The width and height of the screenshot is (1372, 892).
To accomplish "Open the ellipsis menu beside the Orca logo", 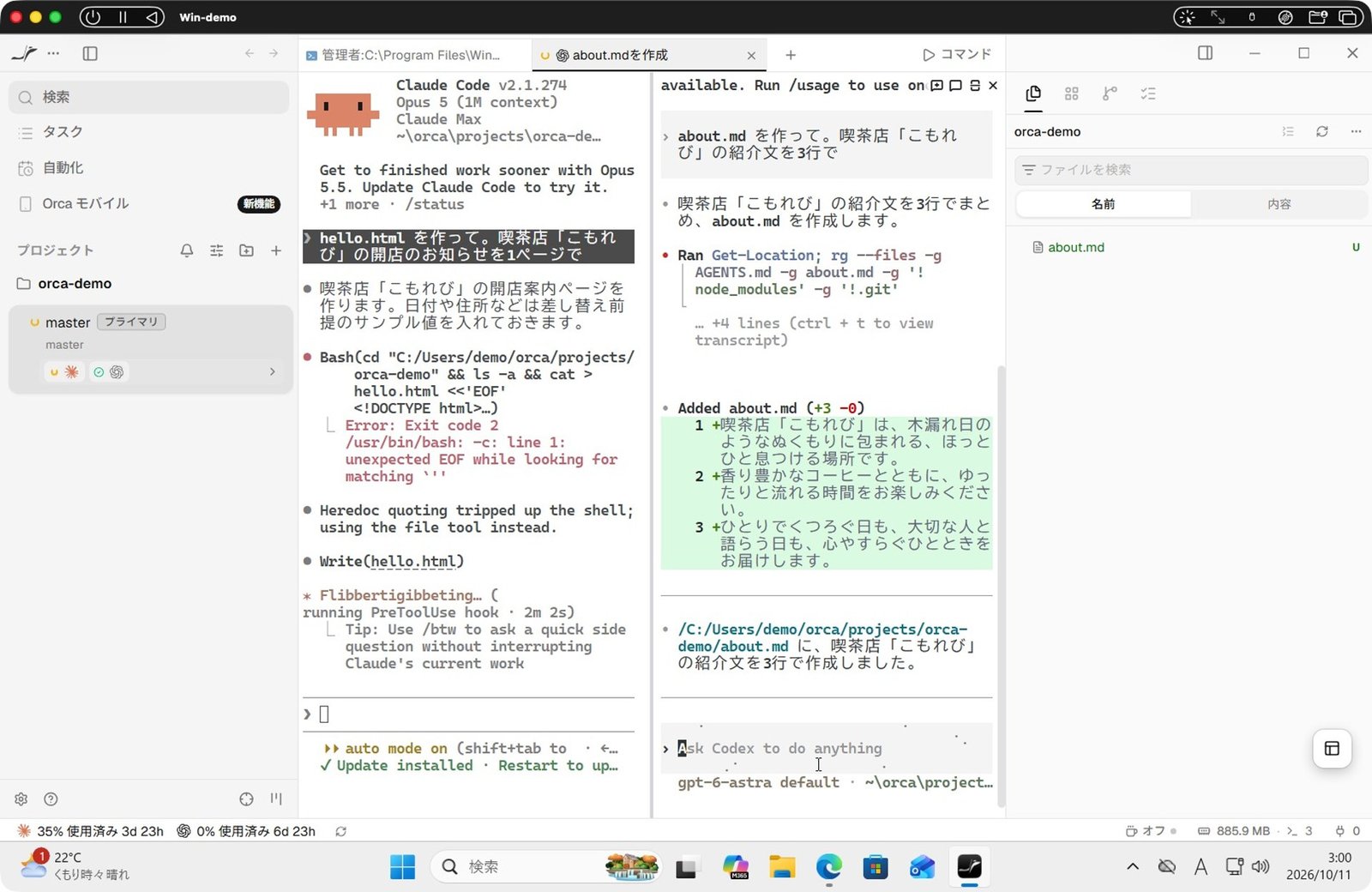I will (54, 53).
